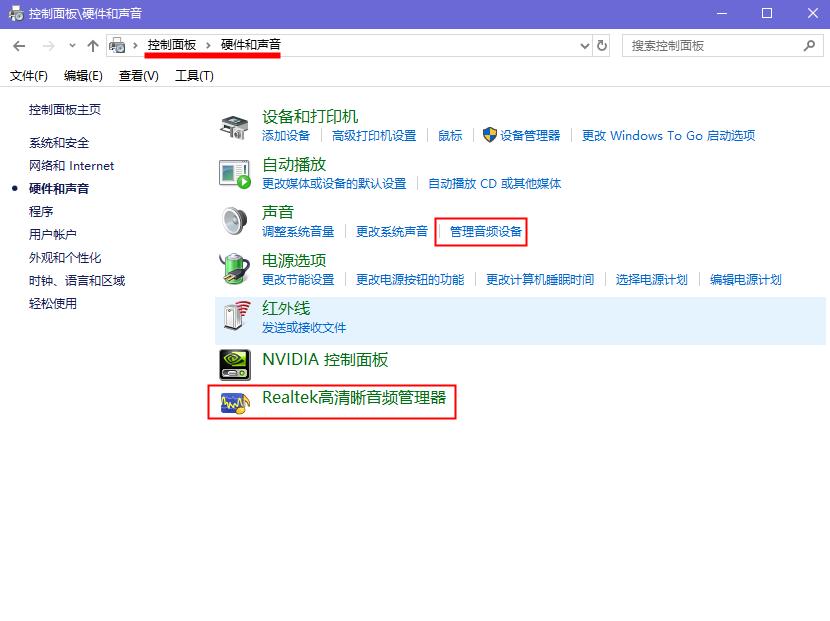Open the 工具(T) menu
Image resolution: width=830 pixels, height=621 pixels.
pyautogui.click(x=196, y=75)
